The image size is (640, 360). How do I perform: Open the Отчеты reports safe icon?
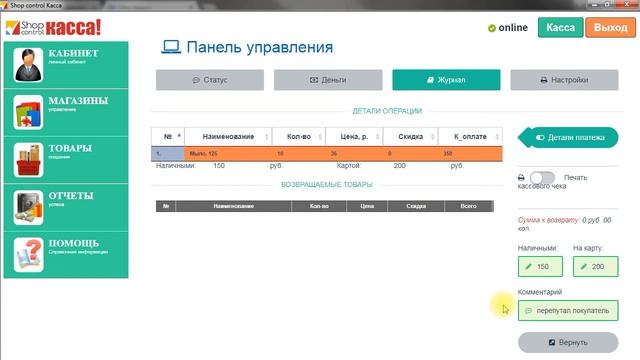(28, 207)
